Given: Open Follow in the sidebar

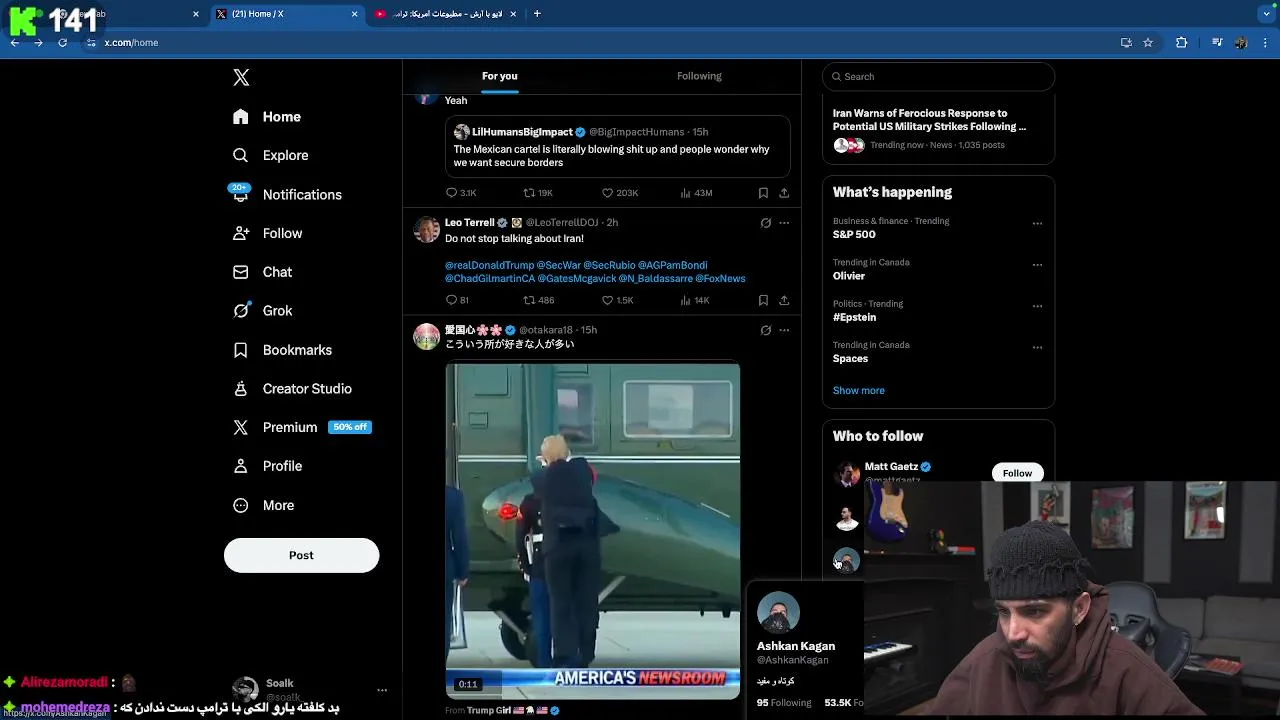Looking at the screenshot, I should (x=267, y=233).
